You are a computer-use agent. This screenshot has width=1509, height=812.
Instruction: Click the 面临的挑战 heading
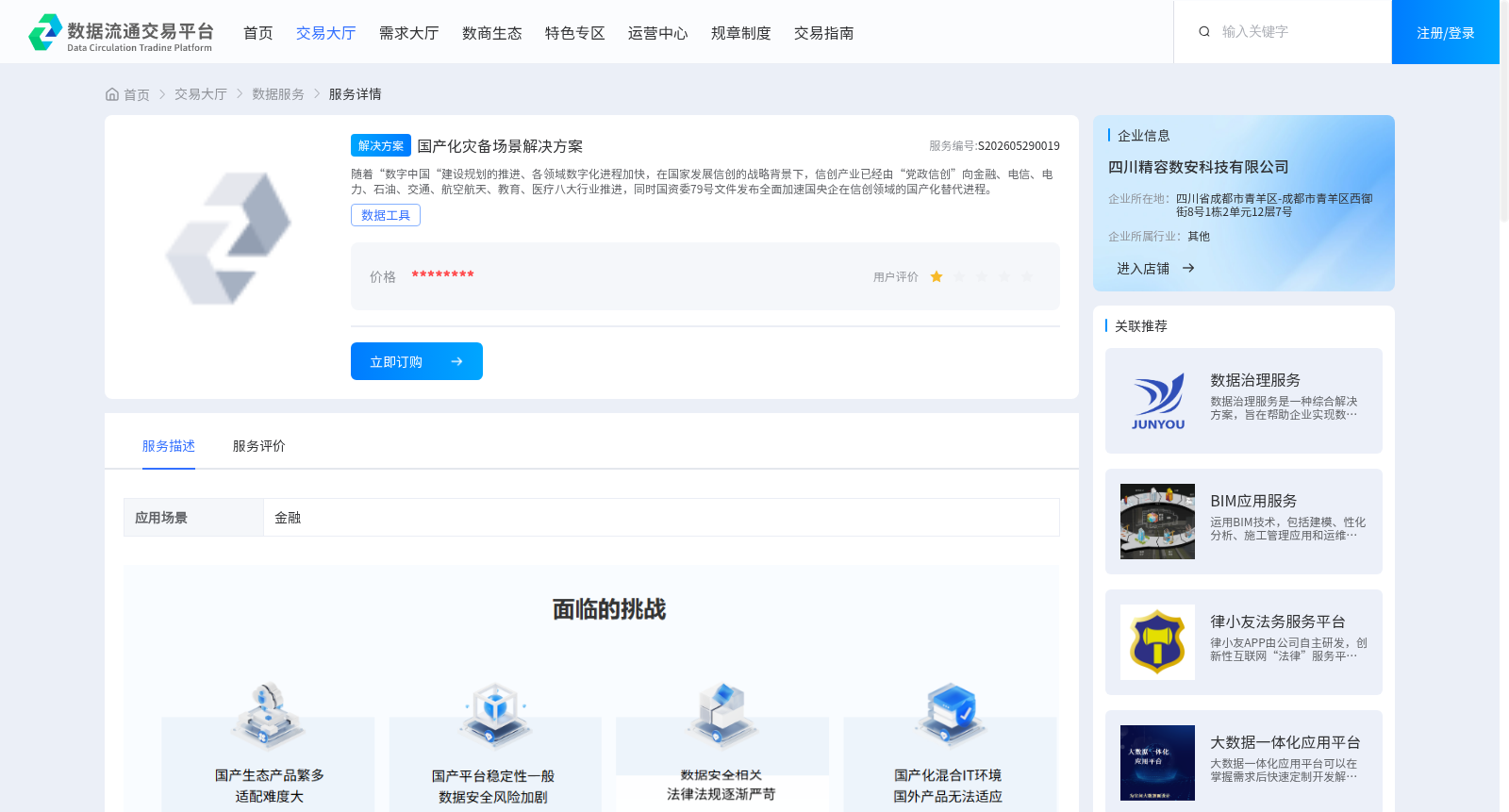(609, 609)
